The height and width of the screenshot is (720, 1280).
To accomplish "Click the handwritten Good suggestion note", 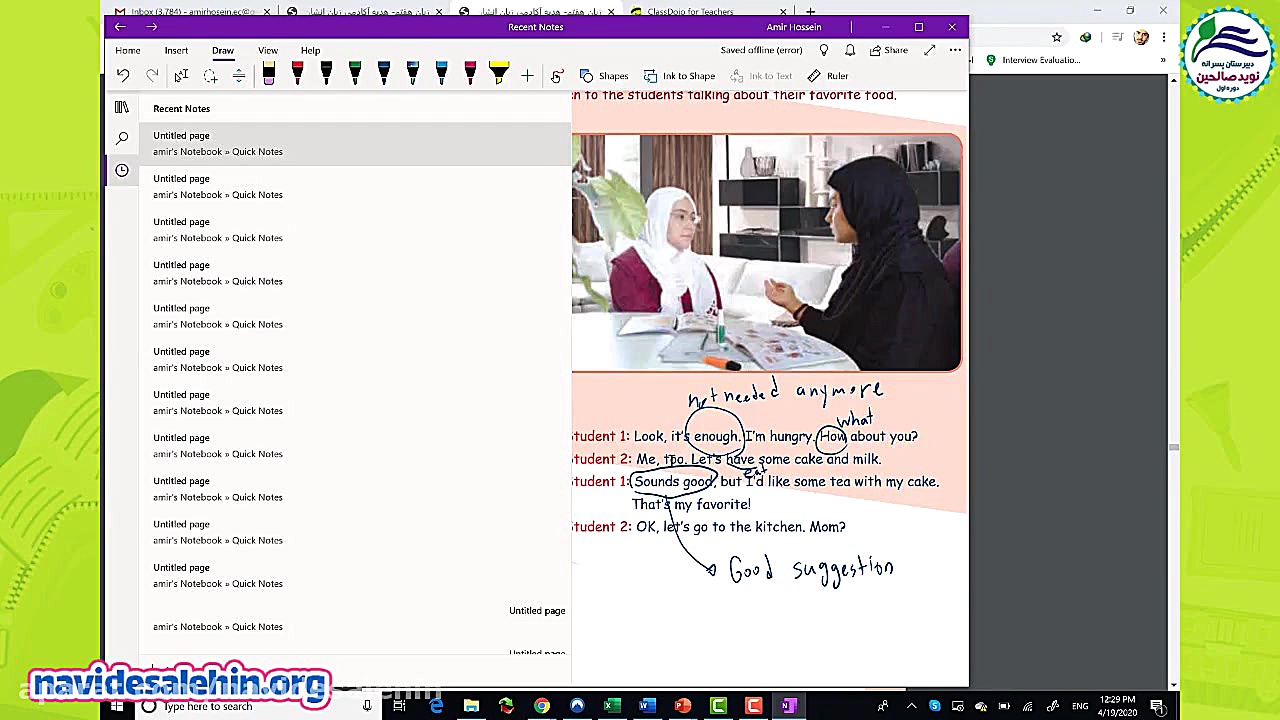I will click(811, 569).
